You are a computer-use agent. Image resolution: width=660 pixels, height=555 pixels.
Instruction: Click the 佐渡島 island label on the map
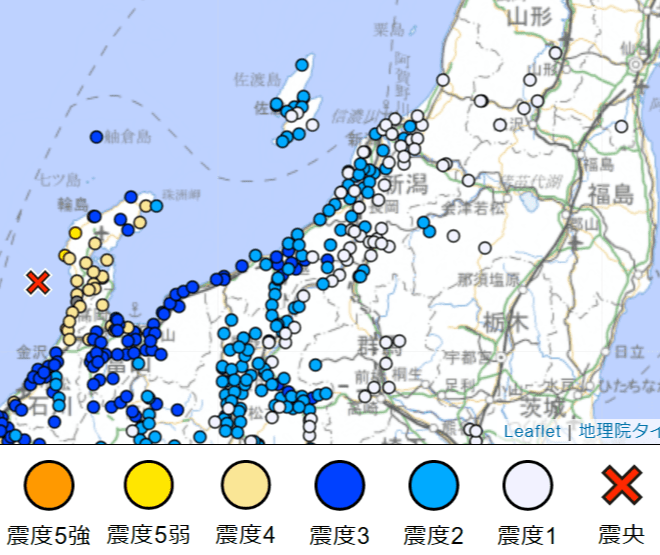(257, 78)
